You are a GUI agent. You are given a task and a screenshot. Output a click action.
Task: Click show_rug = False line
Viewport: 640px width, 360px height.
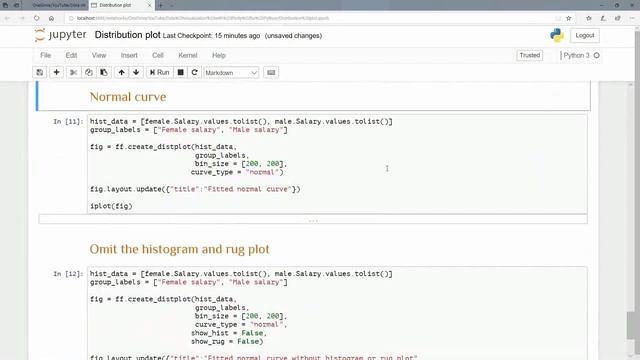(227, 341)
